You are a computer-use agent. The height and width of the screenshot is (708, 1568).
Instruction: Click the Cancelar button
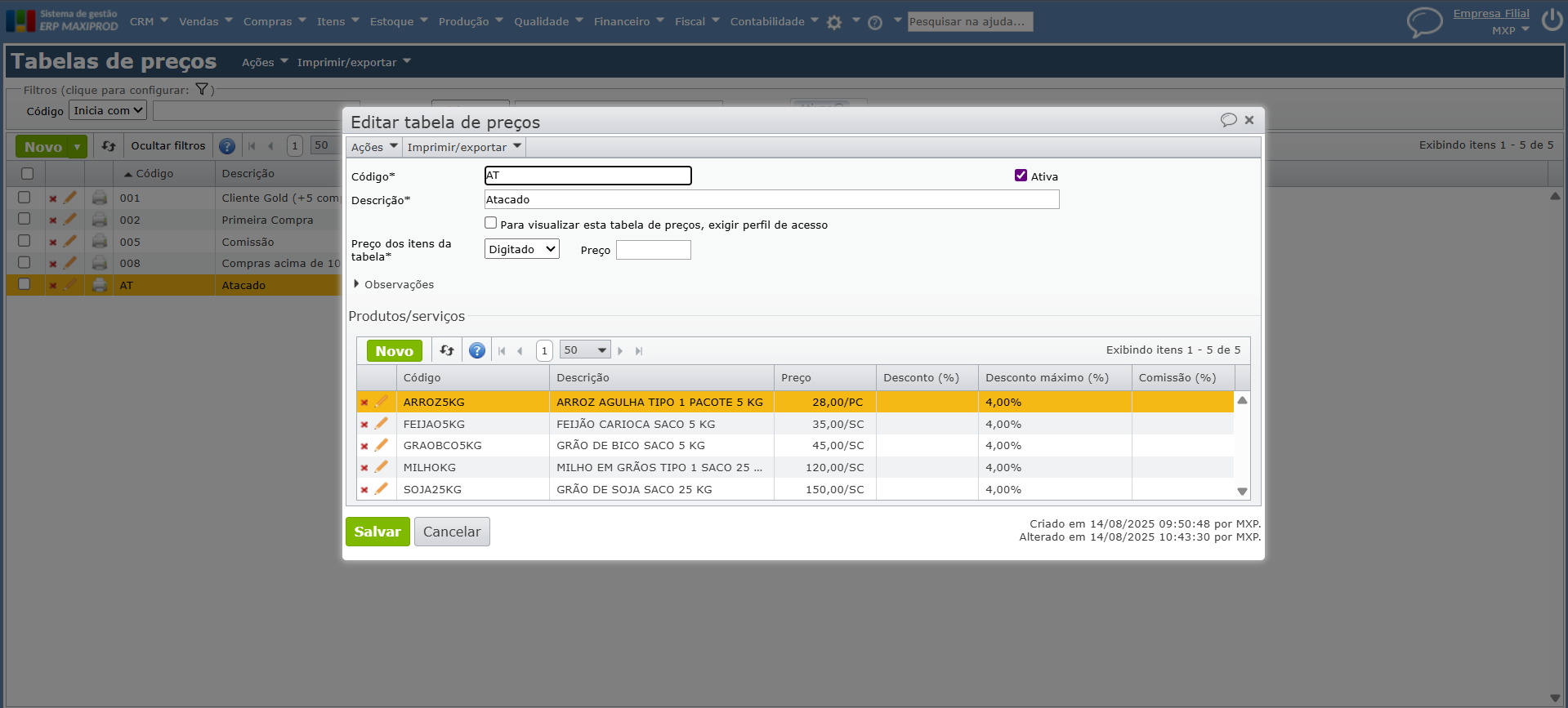pos(452,532)
